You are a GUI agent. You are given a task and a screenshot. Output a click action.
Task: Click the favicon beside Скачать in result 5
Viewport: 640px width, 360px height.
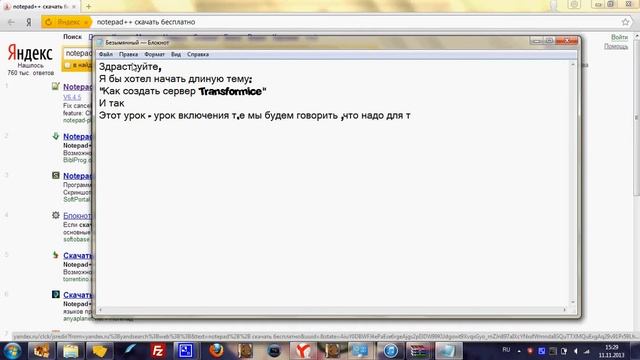tap(56, 255)
